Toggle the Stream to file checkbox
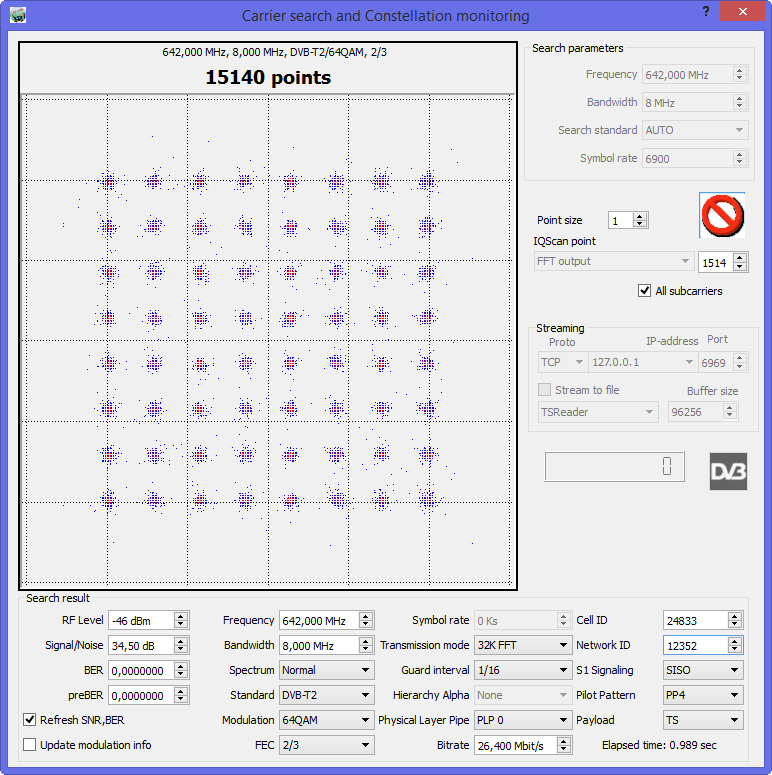The width and height of the screenshot is (772, 775). click(544, 389)
